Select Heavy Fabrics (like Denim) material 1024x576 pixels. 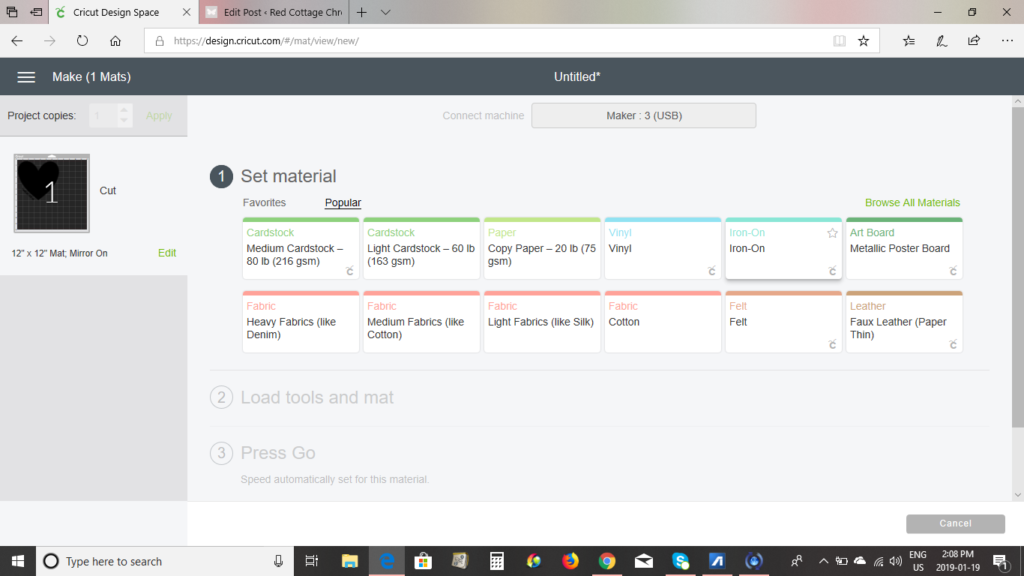pos(300,322)
